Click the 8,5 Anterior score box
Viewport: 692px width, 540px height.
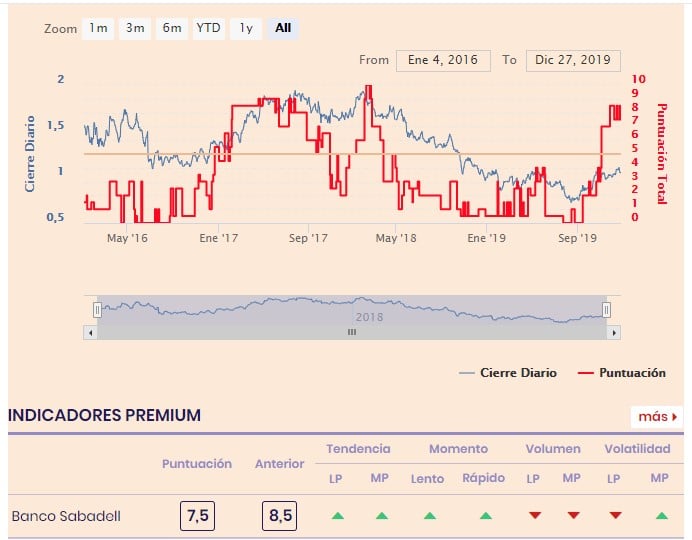click(x=279, y=516)
